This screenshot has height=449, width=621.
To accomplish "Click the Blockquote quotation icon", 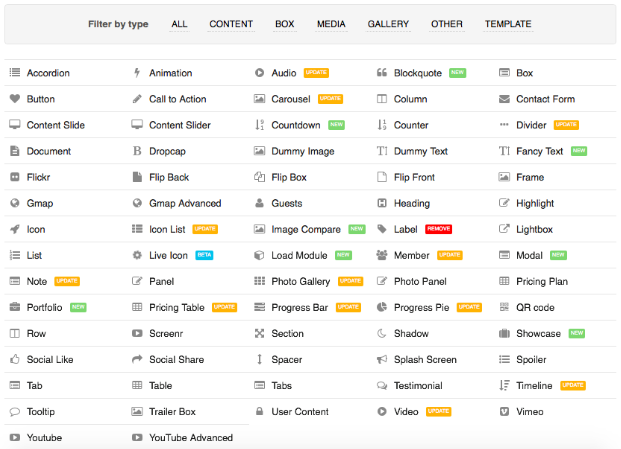I will [382, 73].
